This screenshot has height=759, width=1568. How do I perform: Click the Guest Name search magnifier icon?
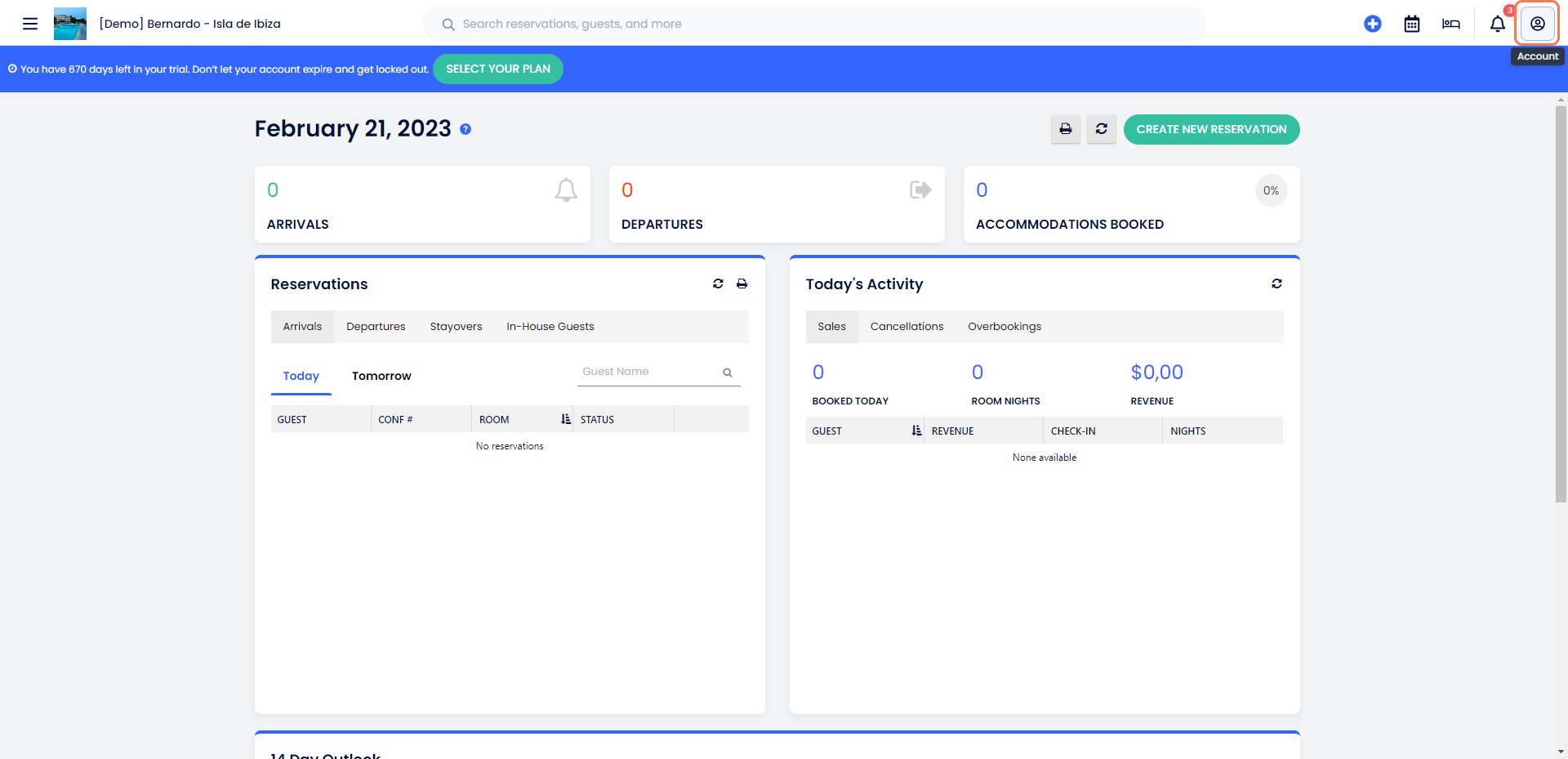pos(728,373)
